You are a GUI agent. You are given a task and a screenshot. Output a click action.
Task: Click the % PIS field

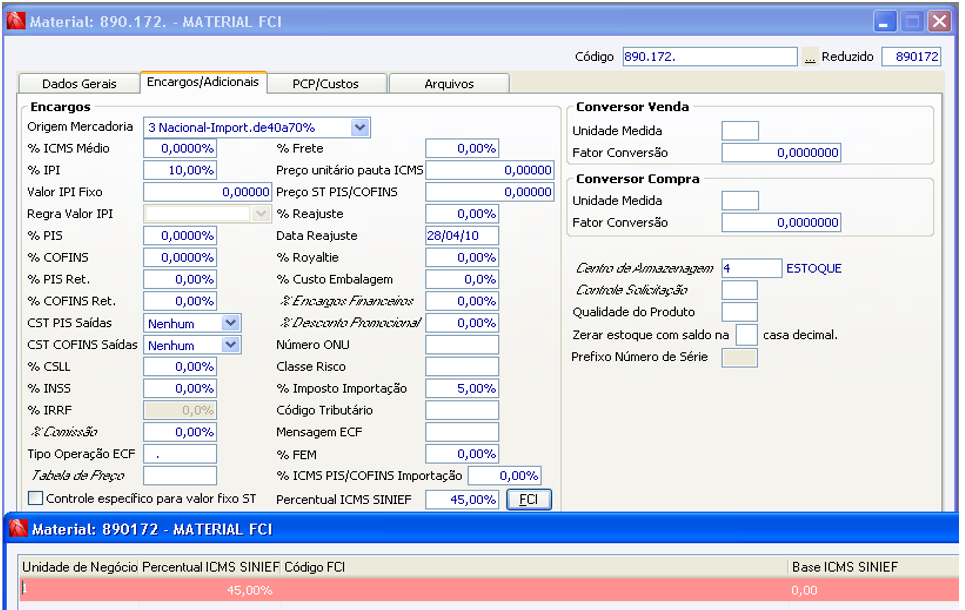[x=180, y=236]
